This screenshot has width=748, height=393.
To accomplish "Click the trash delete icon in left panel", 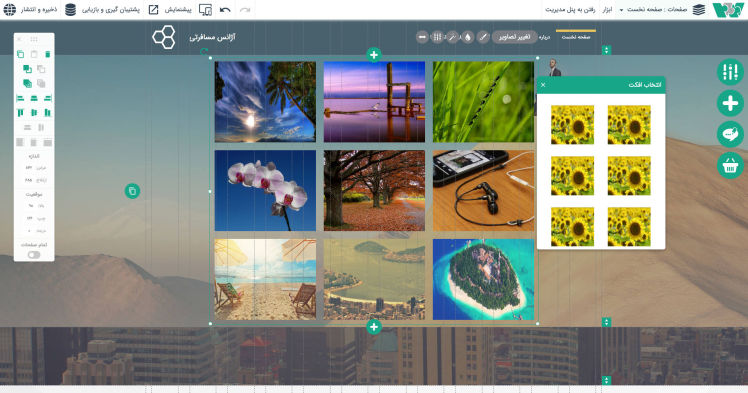I will tap(48, 54).
